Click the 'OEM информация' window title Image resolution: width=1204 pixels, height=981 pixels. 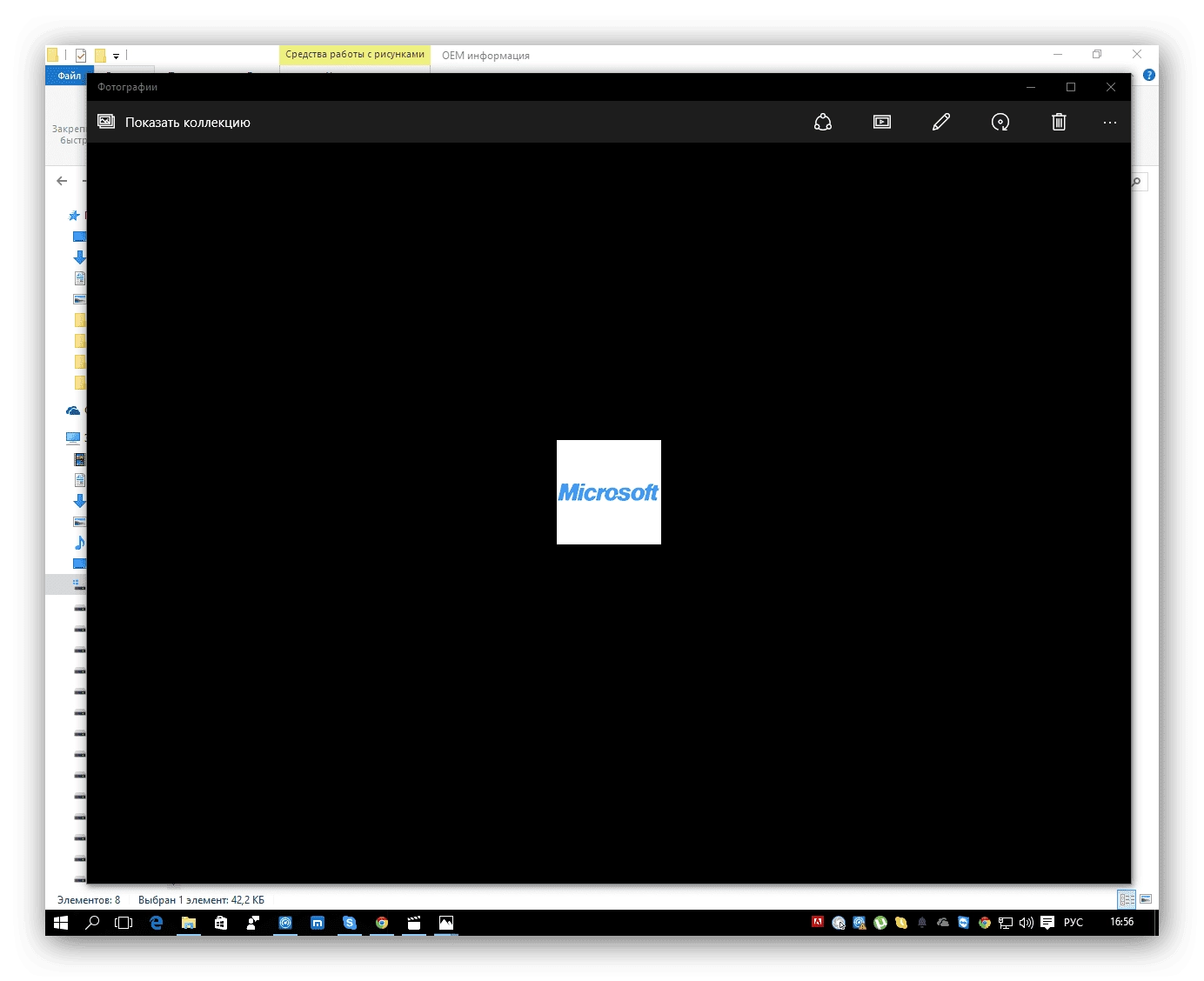click(x=485, y=56)
